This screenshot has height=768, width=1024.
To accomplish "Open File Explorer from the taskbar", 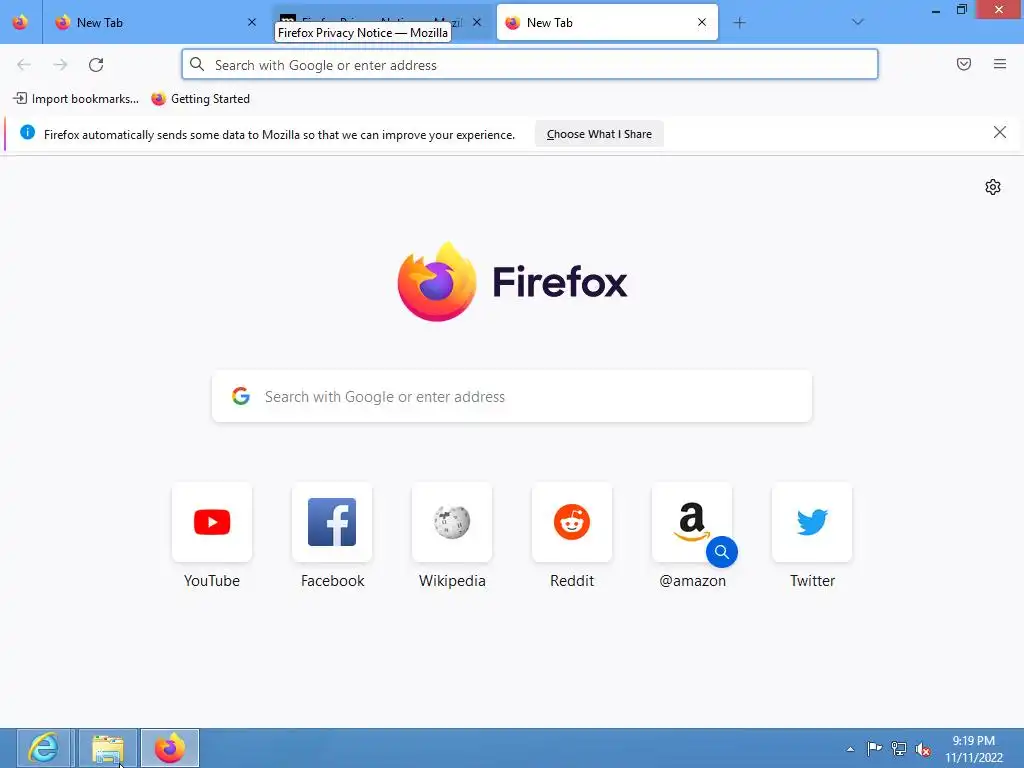I will (108, 748).
